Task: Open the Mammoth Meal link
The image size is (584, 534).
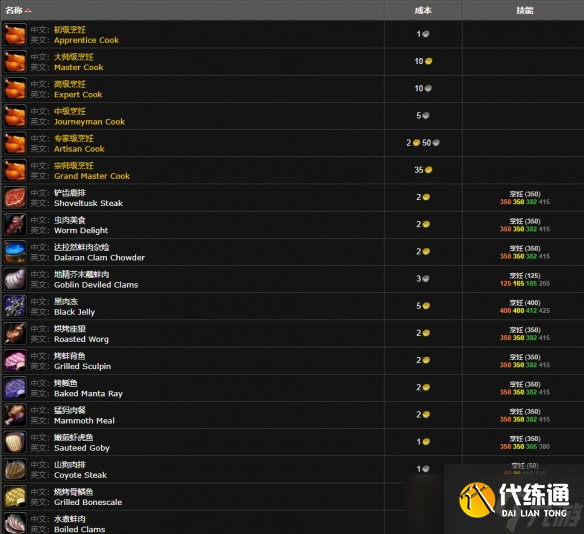Action: [x=84, y=421]
